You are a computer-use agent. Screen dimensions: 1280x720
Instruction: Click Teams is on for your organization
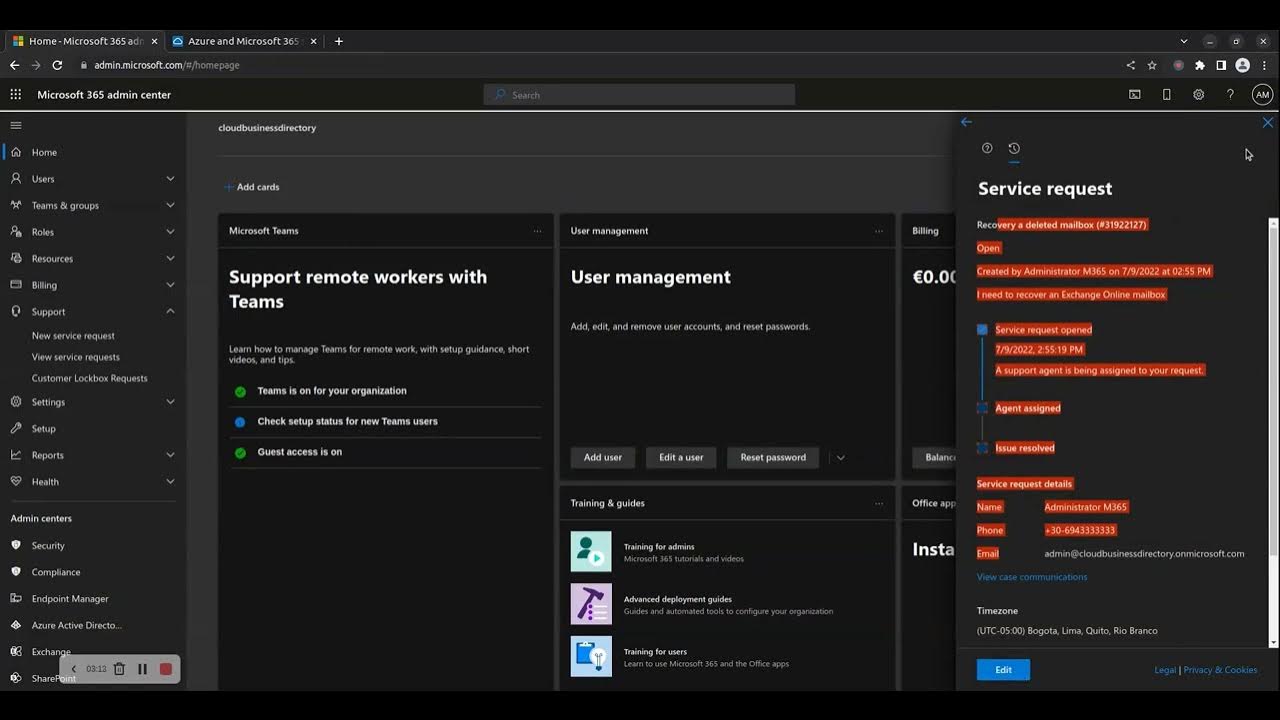tap(332, 391)
